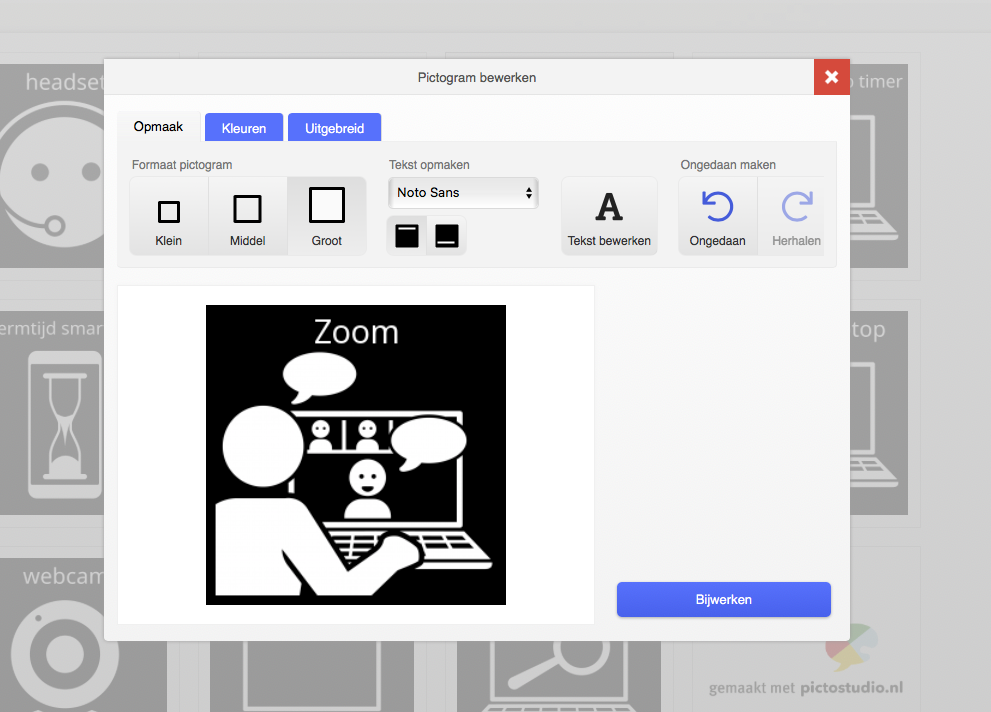The width and height of the screenshot is (991, 712).
Task: Undo the last change with Ongedaan
Action: coord(717,215)
